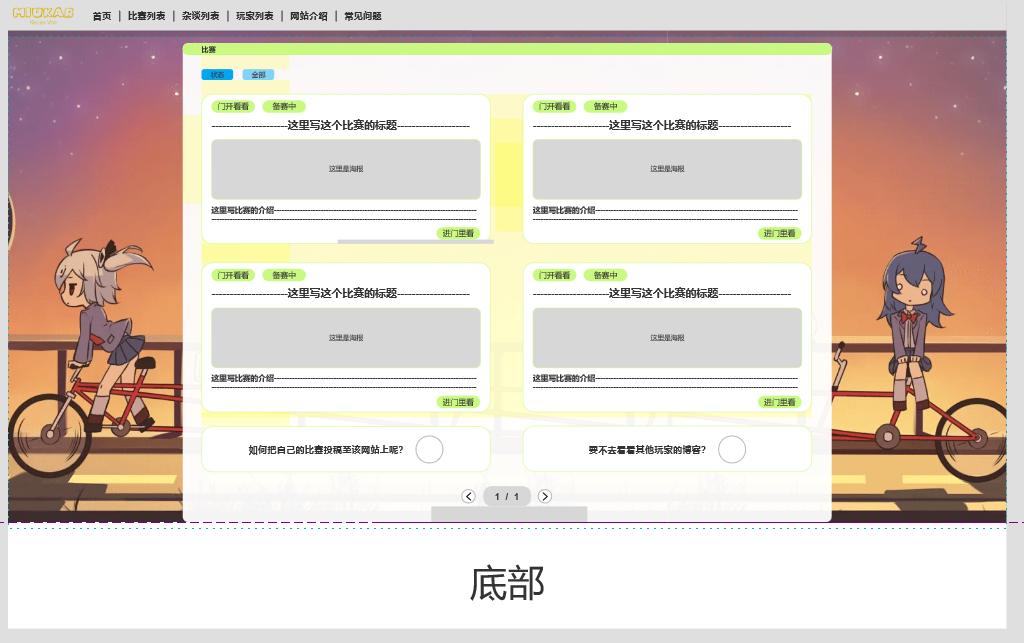The height and width of the screenshot is (643, 1024).
Task: Click the 备赛中 tag on the top-right card
Action: (605, 106)
